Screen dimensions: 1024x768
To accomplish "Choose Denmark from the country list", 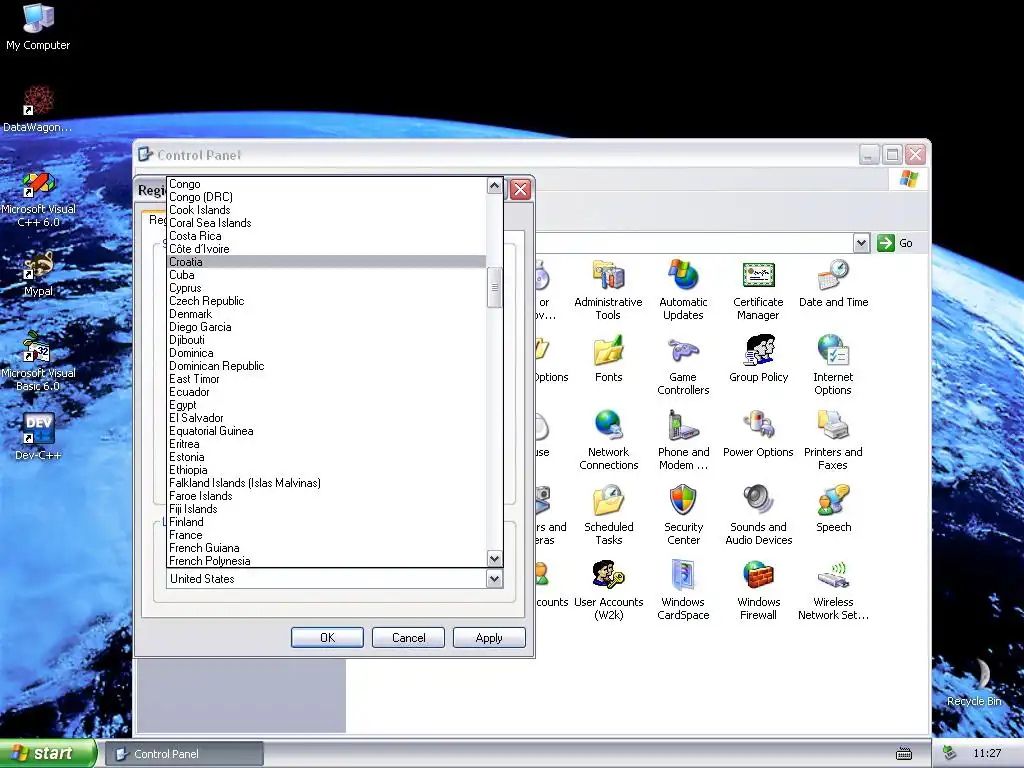I will pyautogui.click(x=327, y=314).
